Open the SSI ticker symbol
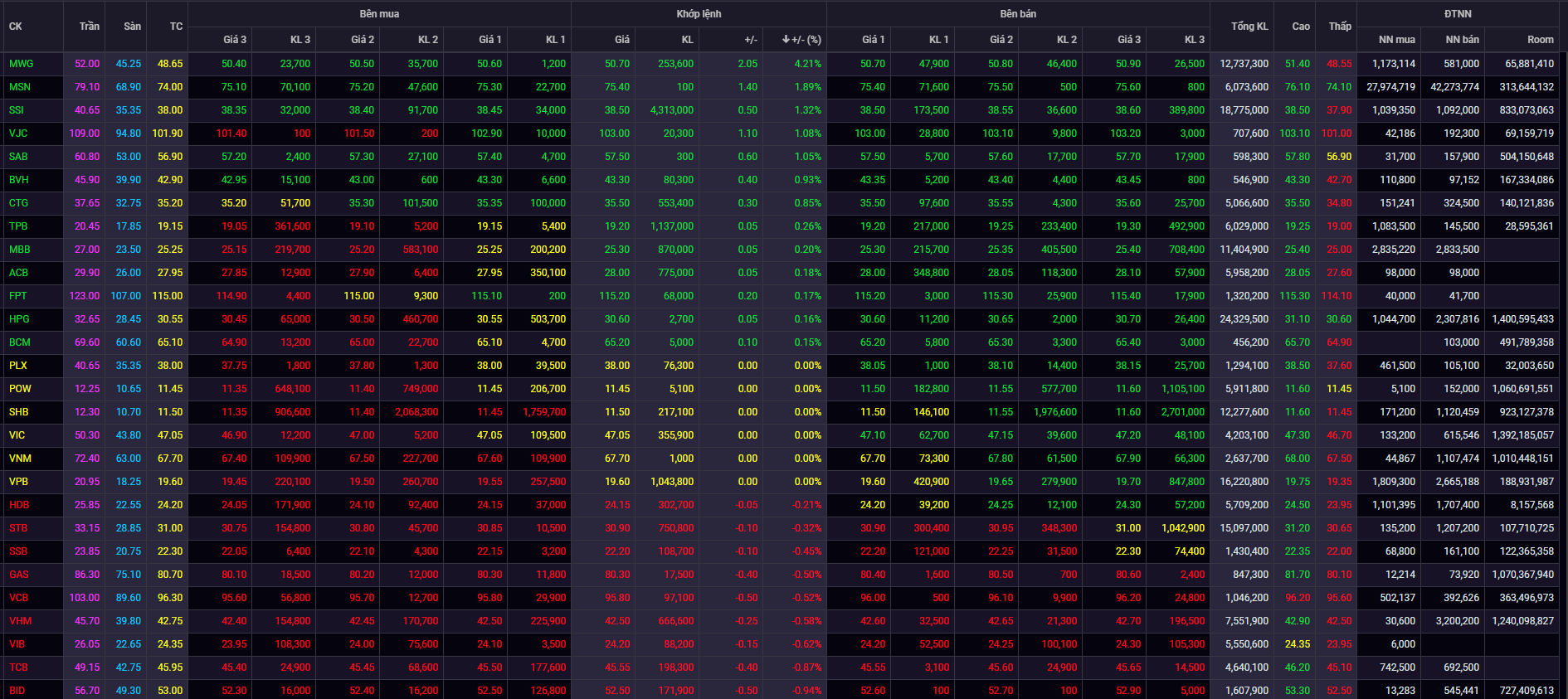The height and width of the screenshot is (699, 1568). pos(17,110)
